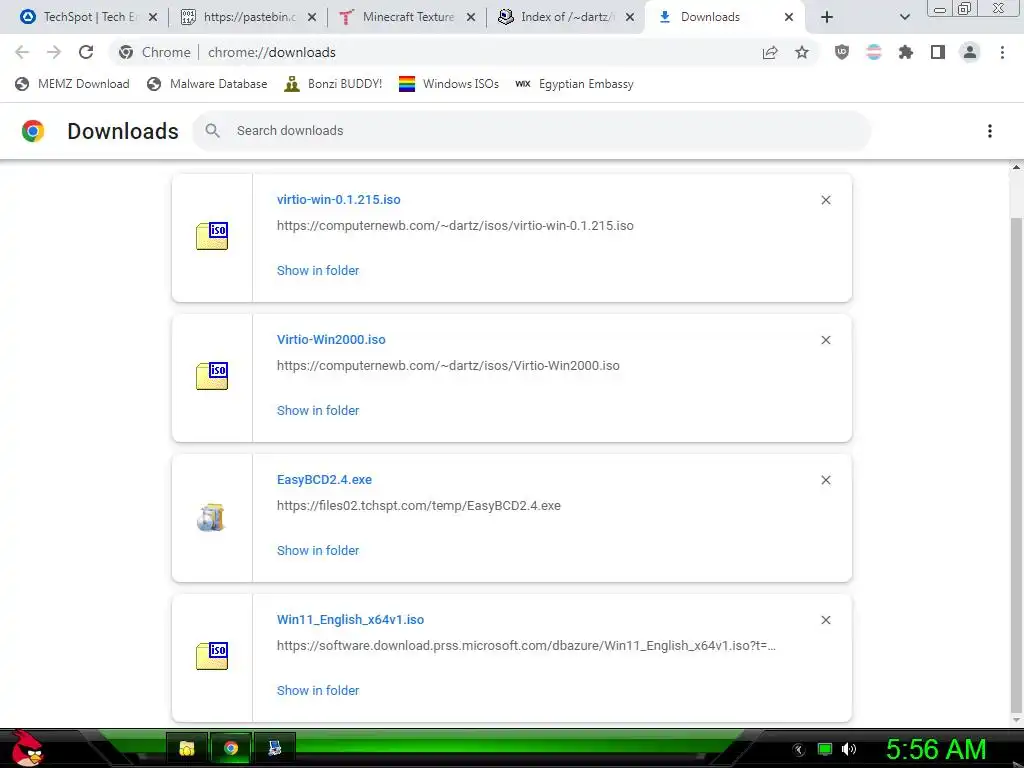Image resolution: width=1024 pixels, height=768 pixels.
Task: Open the uBlock Origin extension icon
Action: (x=842, y=52)
